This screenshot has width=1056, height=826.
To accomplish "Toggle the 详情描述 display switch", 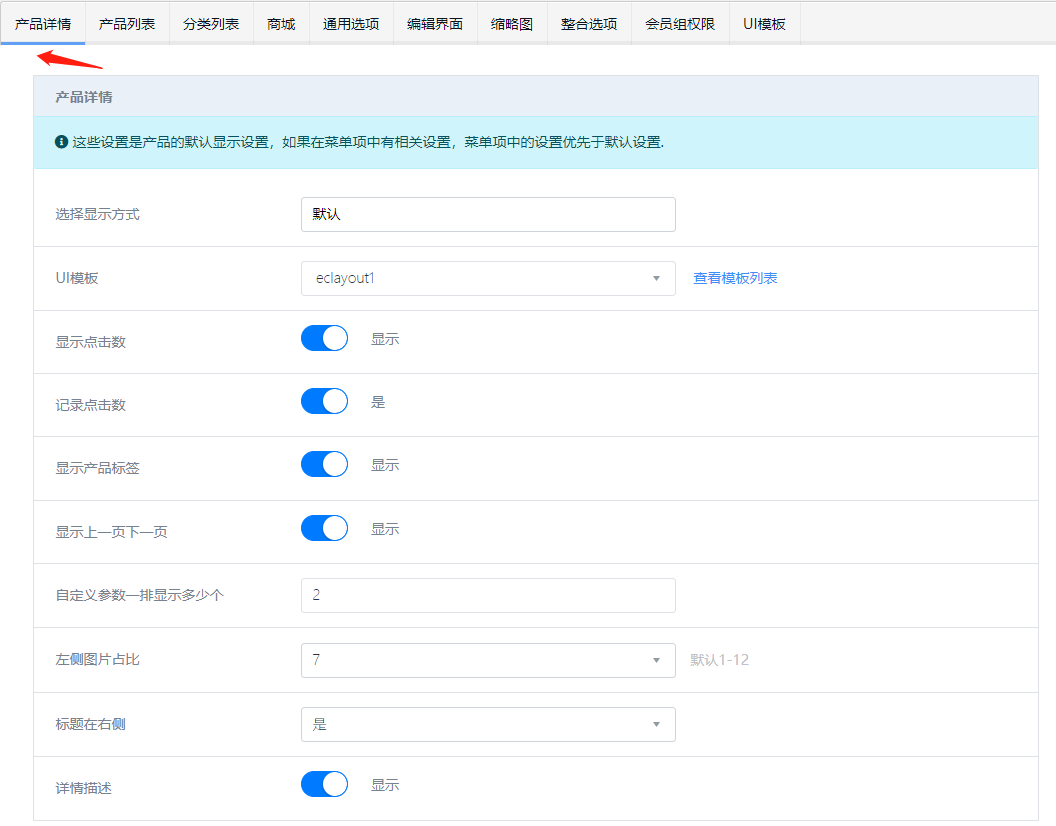I will (x=324, y=785).
